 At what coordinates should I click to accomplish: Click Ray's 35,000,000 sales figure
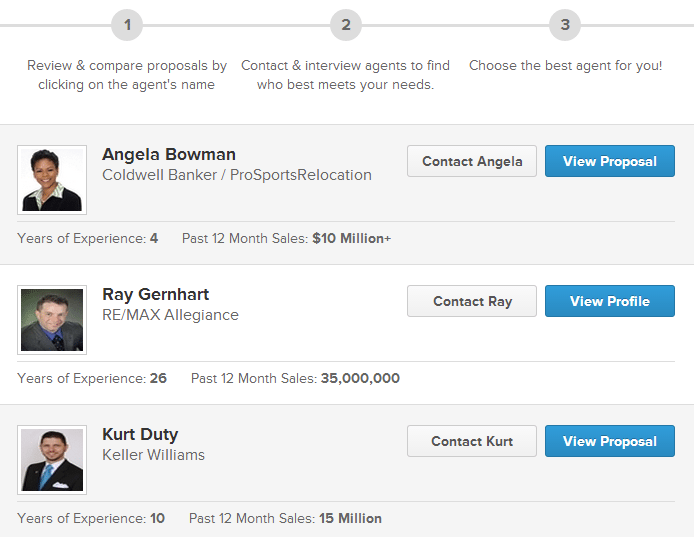[x=360, y=379]
